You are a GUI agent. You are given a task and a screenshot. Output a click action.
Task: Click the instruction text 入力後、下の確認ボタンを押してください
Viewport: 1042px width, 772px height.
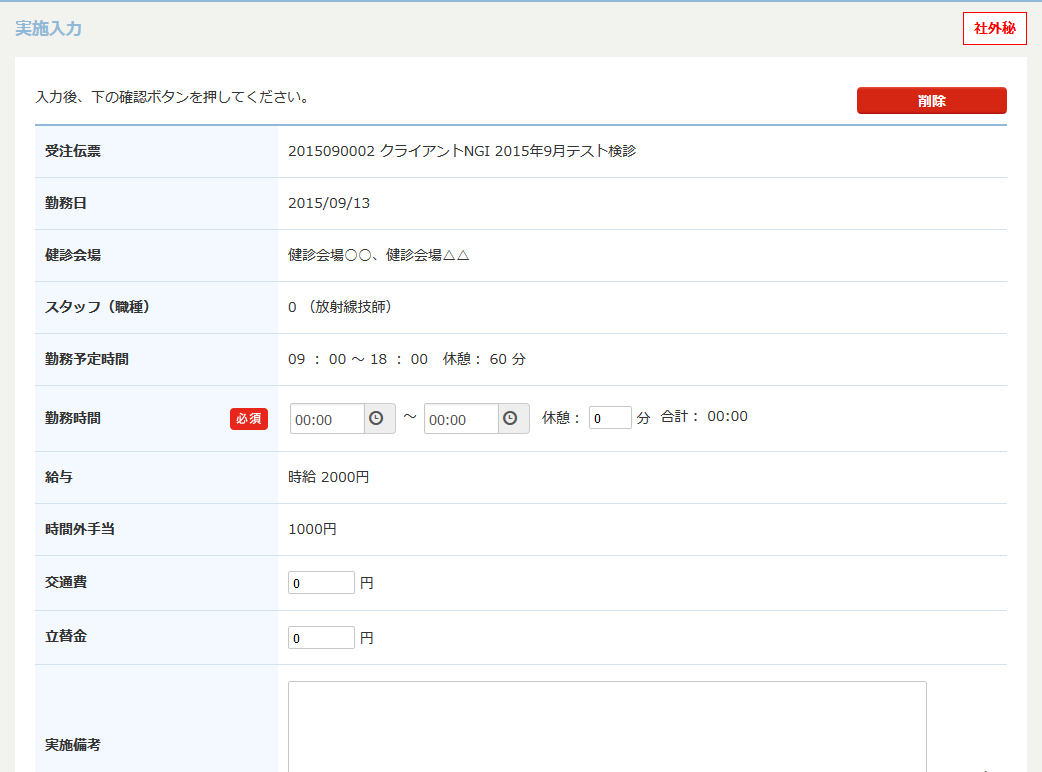point(172,97)
